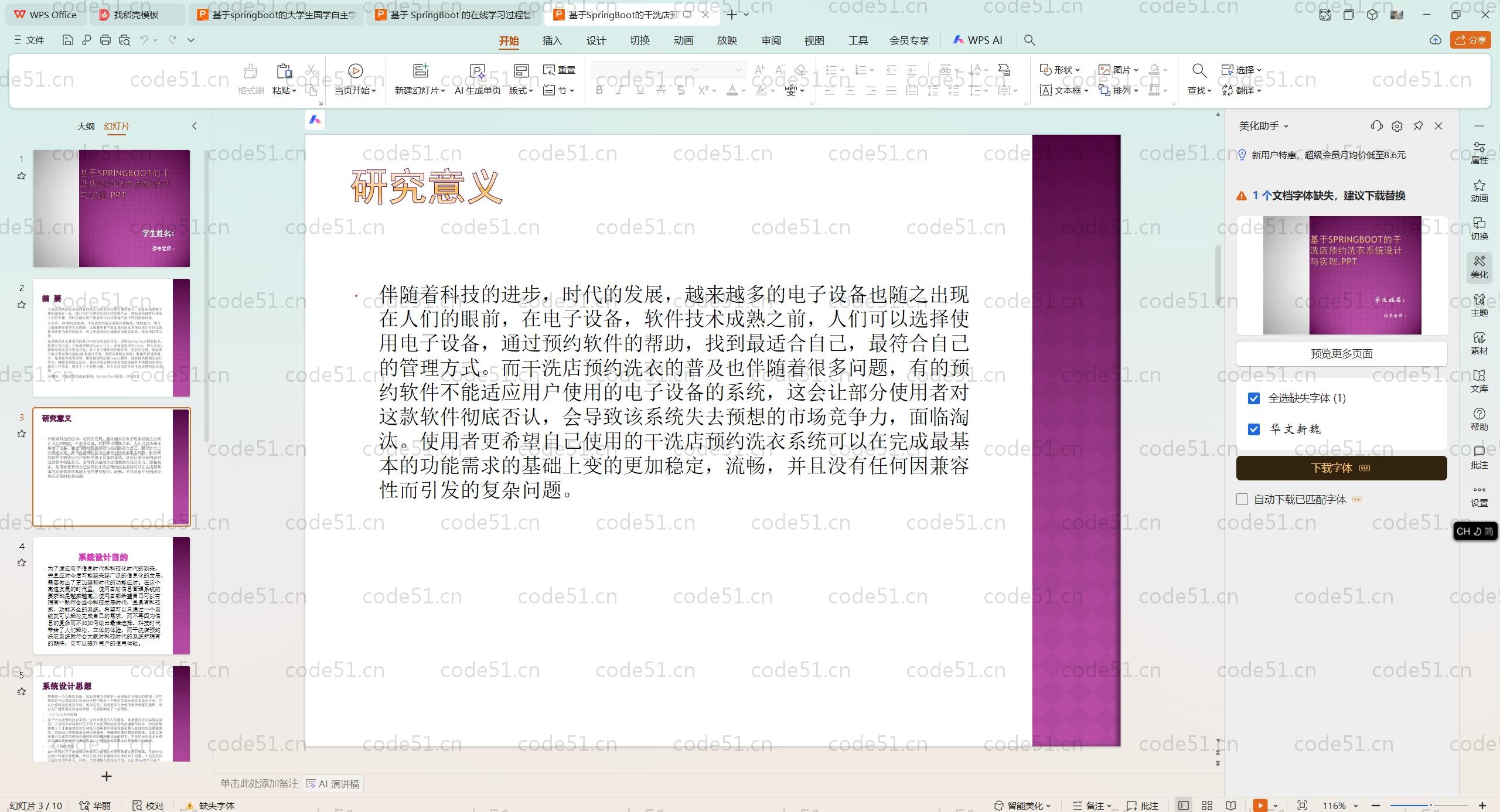Click the save icon in quick toolbar
Viewport: 1500px width, 812px height.
click(x=67, y=40)
